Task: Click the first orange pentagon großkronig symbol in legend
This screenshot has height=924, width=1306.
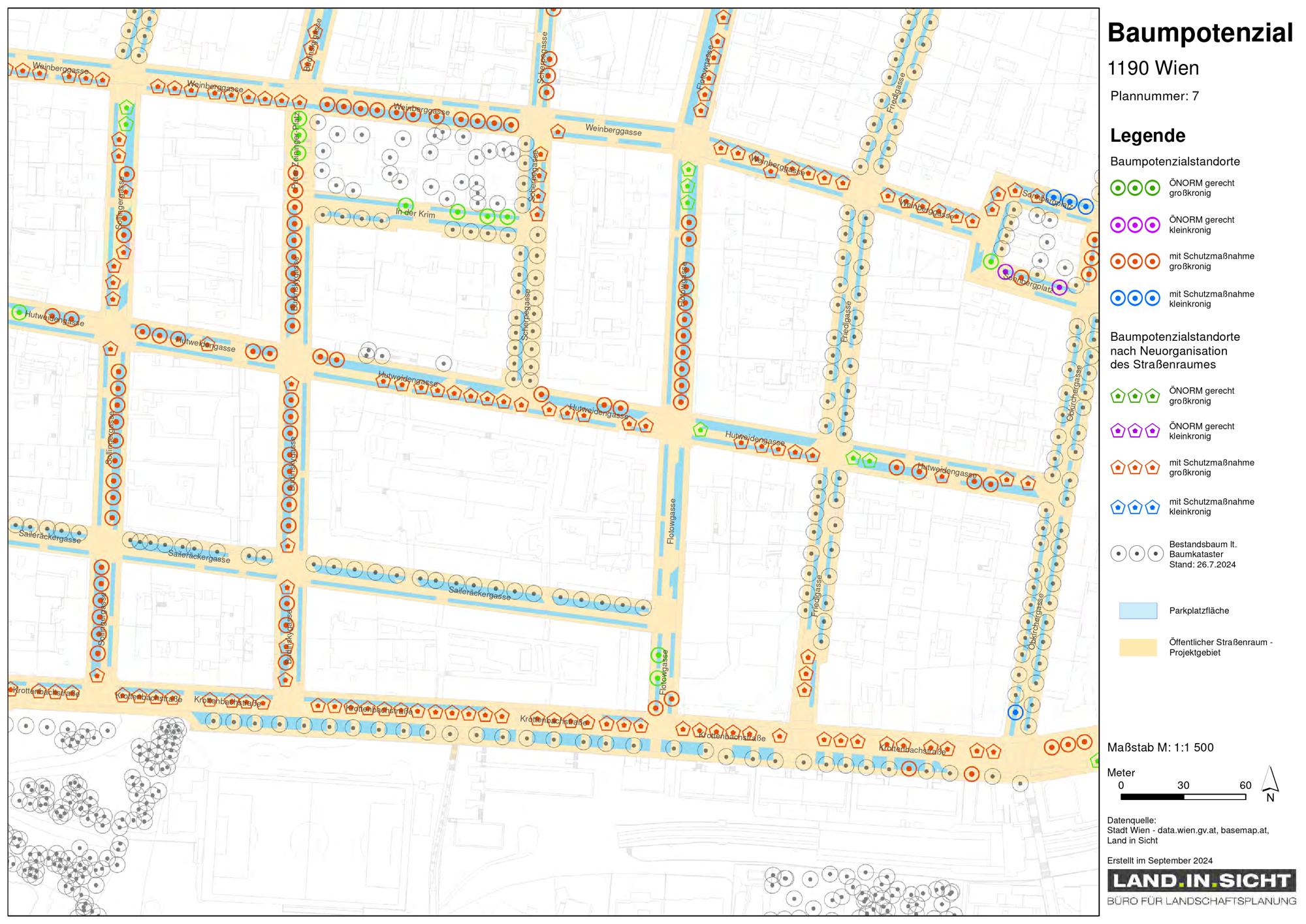Action: click(x=1118, y=468)
